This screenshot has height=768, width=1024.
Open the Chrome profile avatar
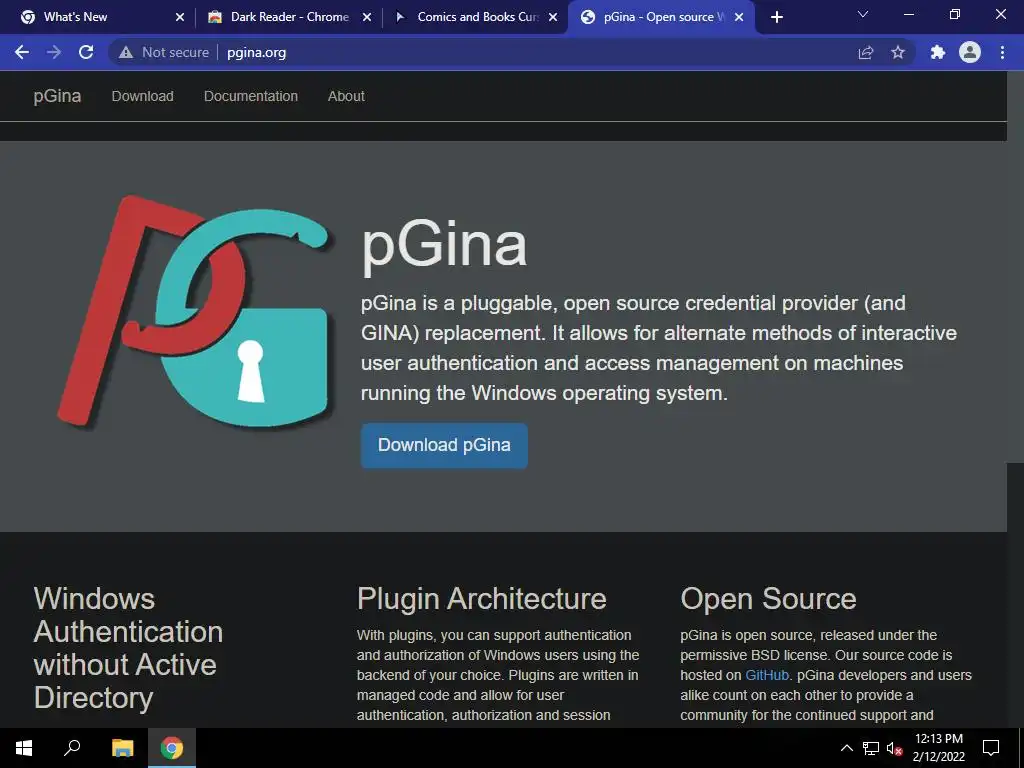click(970, 52)
